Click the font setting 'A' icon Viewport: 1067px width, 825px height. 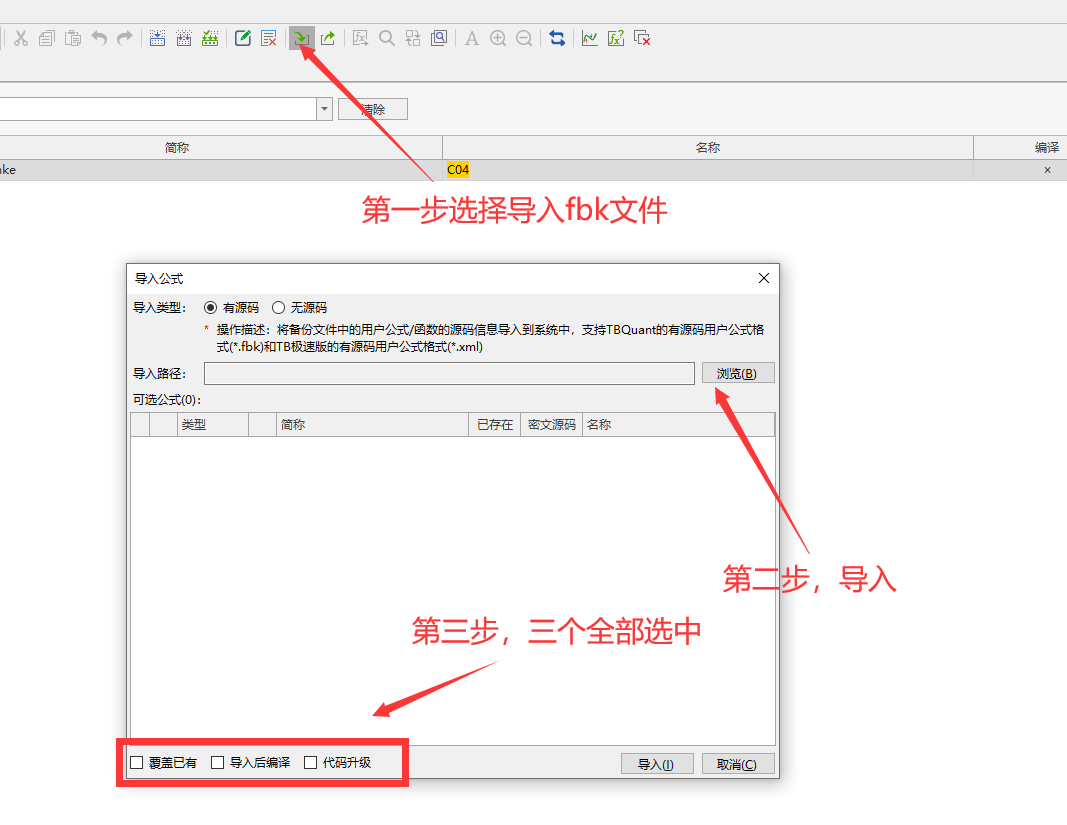tap(471, 38)
